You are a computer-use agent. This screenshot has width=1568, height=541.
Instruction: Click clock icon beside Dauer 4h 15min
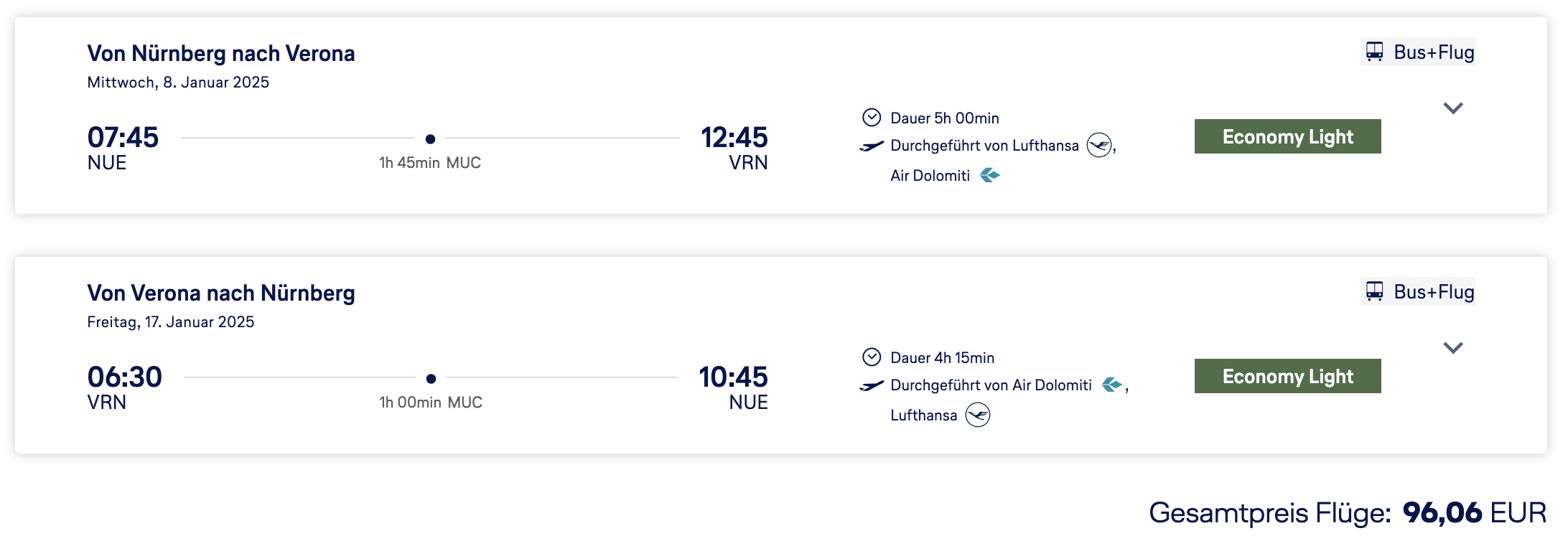(871, 357)
